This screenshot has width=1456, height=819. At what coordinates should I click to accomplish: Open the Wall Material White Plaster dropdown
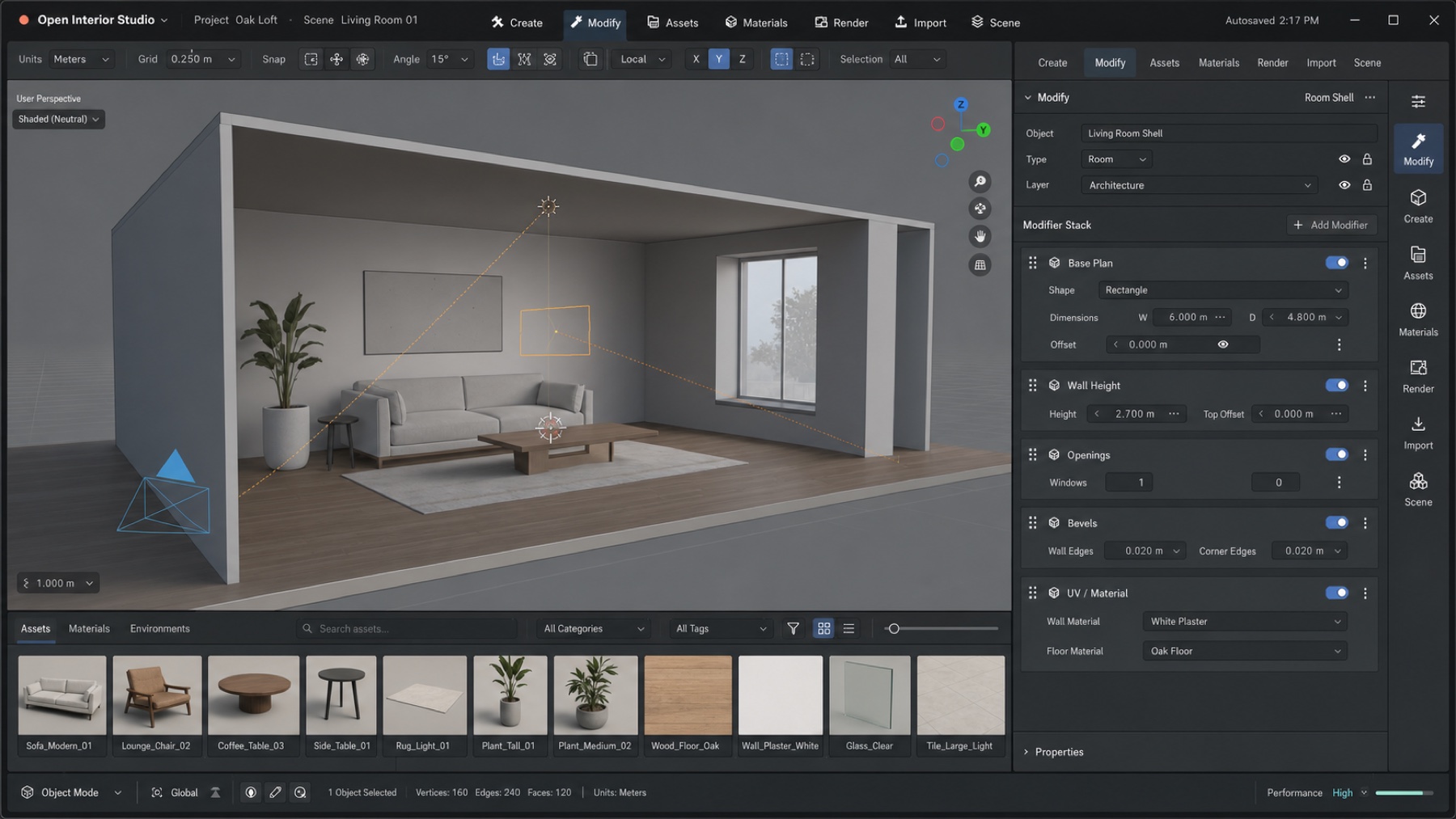tap(1245, 622)
